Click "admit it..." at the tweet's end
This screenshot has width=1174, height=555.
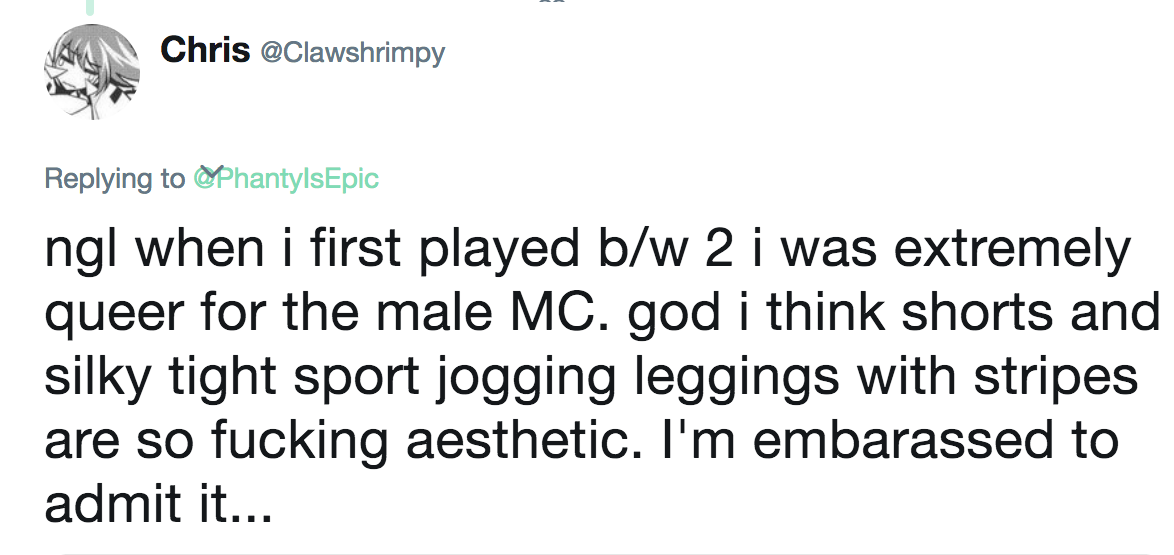(x=158, y=506)
